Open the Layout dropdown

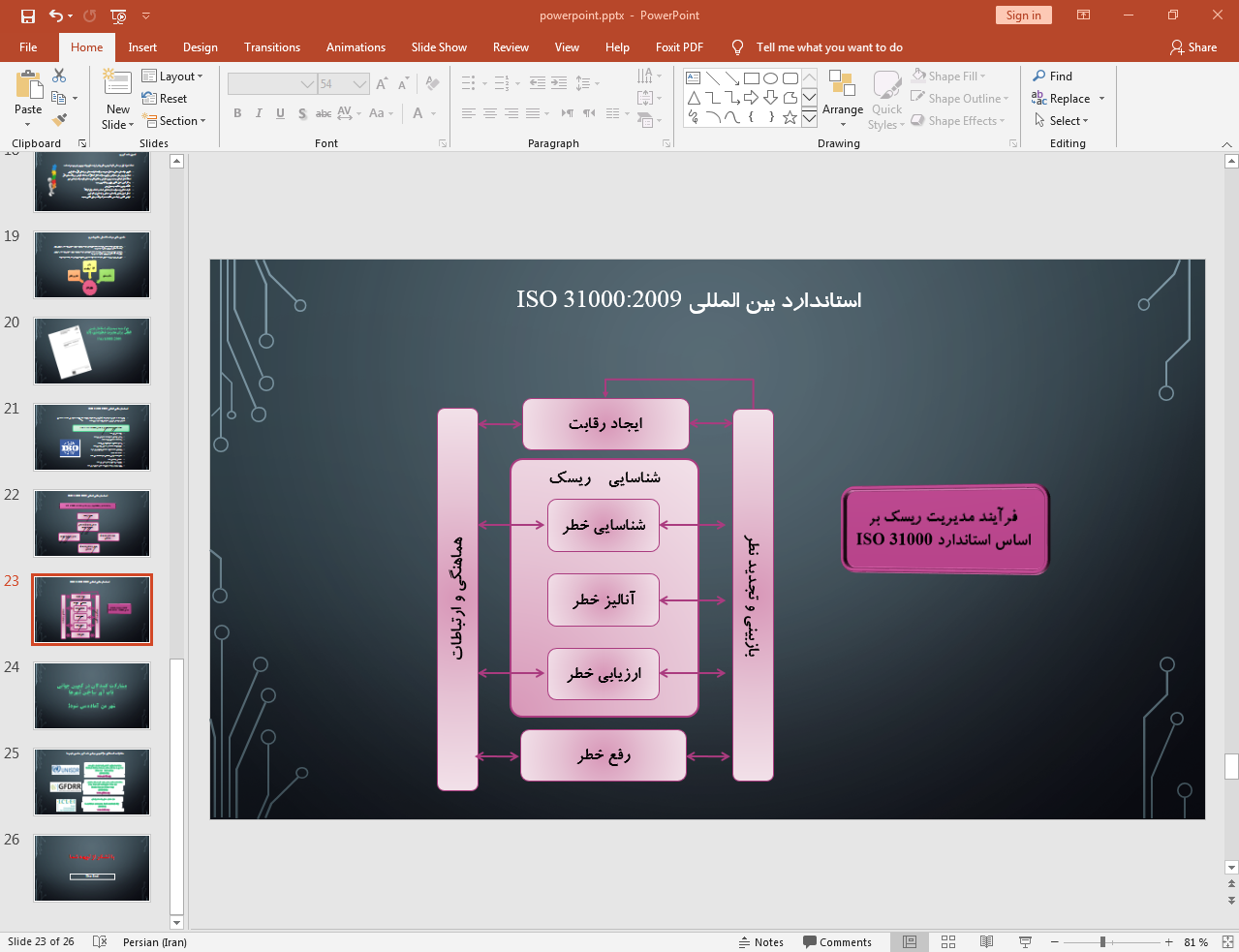click(172, 76)
